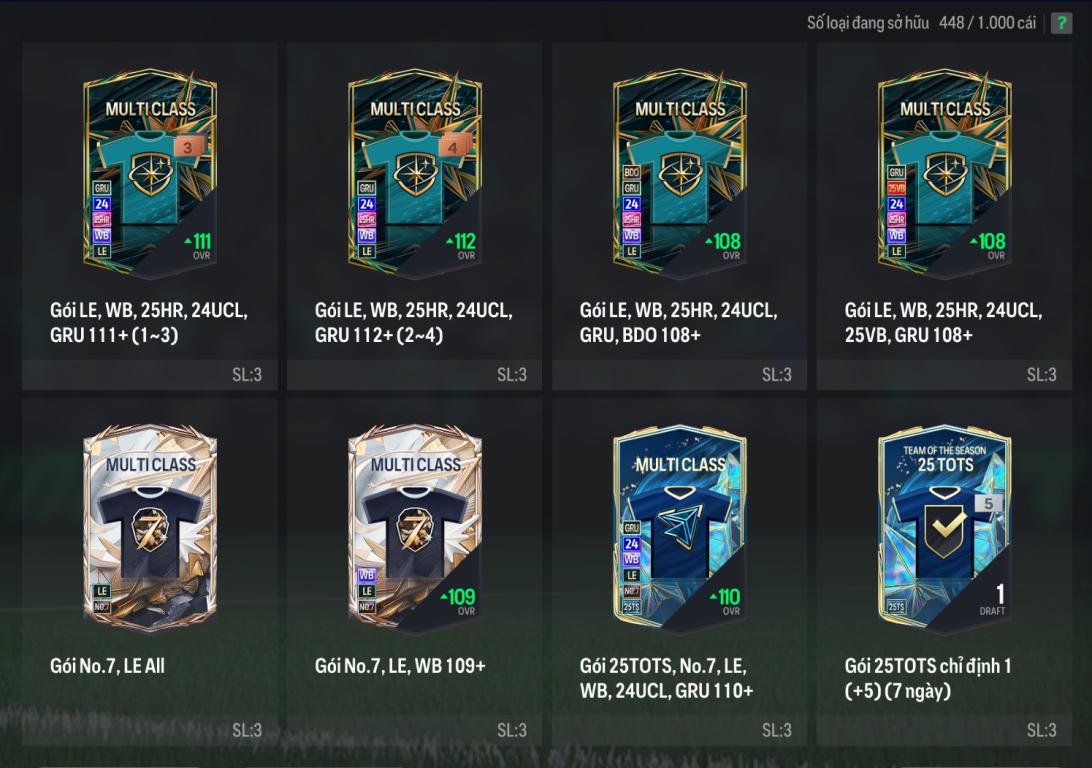This screenshot has height=768, width=1092.
Task: Open the No.7 109 OVR pack card
Action: click(x=414, y=528)
